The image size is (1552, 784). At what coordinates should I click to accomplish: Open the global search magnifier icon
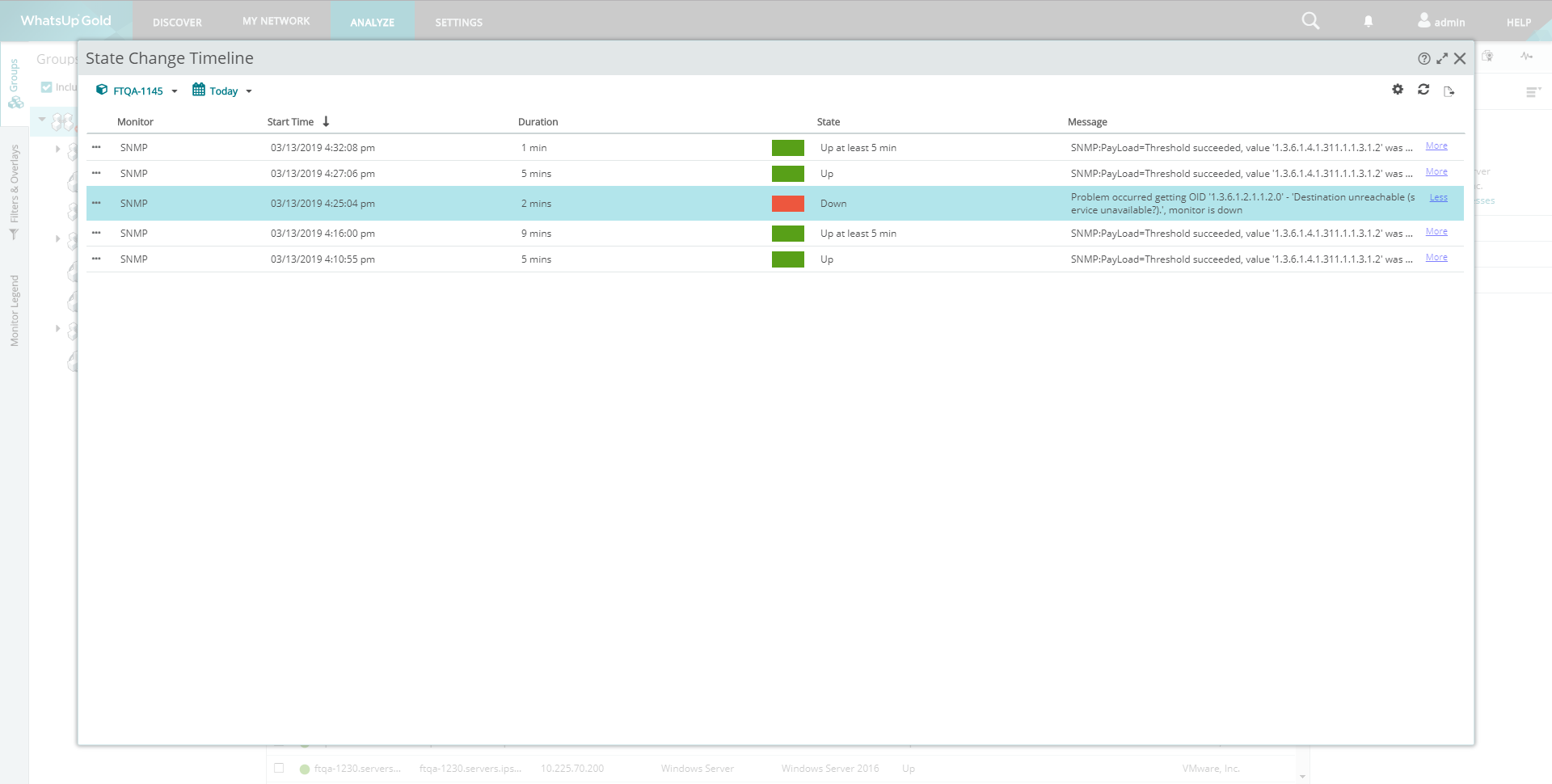[x=1310, y=20]
